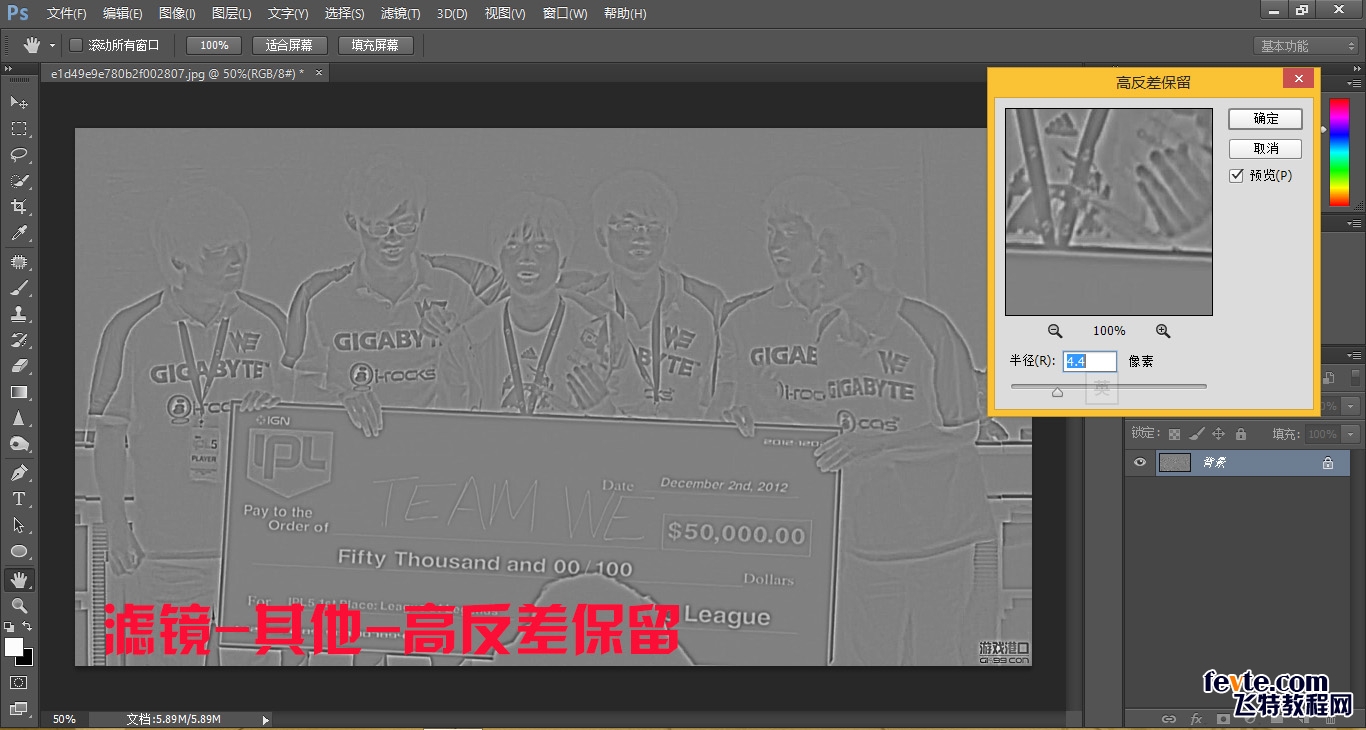Zoom out the High Pass preview
This screenshot has height=730, width=1366.
(x=1055, y=331)
